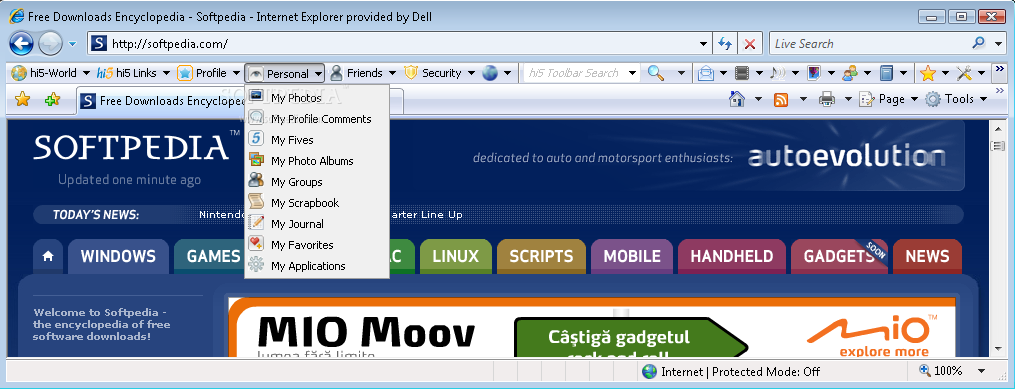The image size is (1015, 389).
Task: Click the film strip video icon
Action: [x=742, y=73]
